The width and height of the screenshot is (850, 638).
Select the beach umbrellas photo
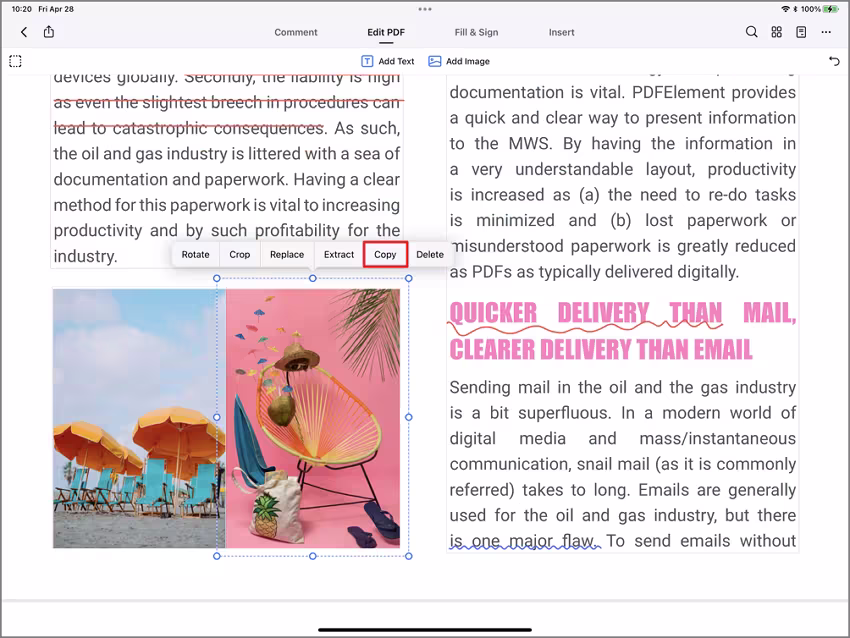[x=139, y=418]
